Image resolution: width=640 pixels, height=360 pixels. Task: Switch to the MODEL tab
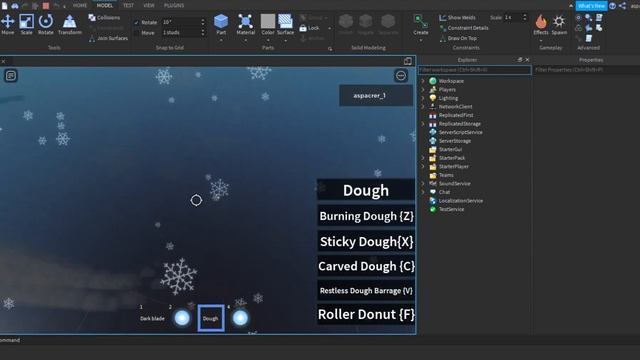(x=105, y=5)
